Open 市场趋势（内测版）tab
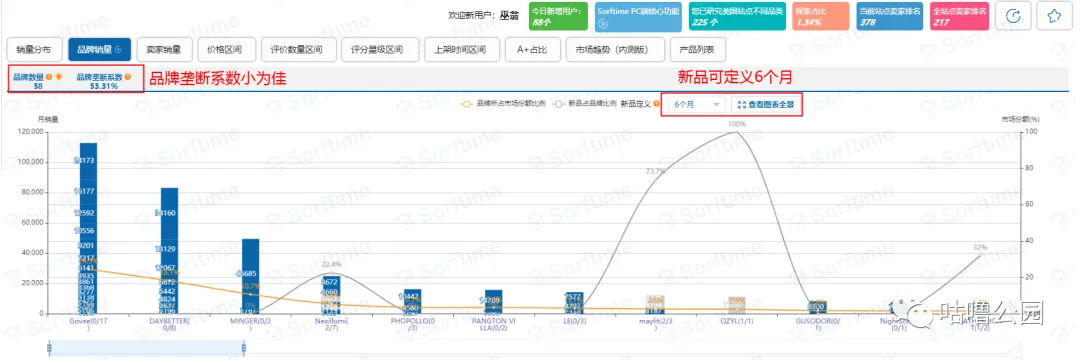Screen dimensions: 1080x360 tap(615, 50)
